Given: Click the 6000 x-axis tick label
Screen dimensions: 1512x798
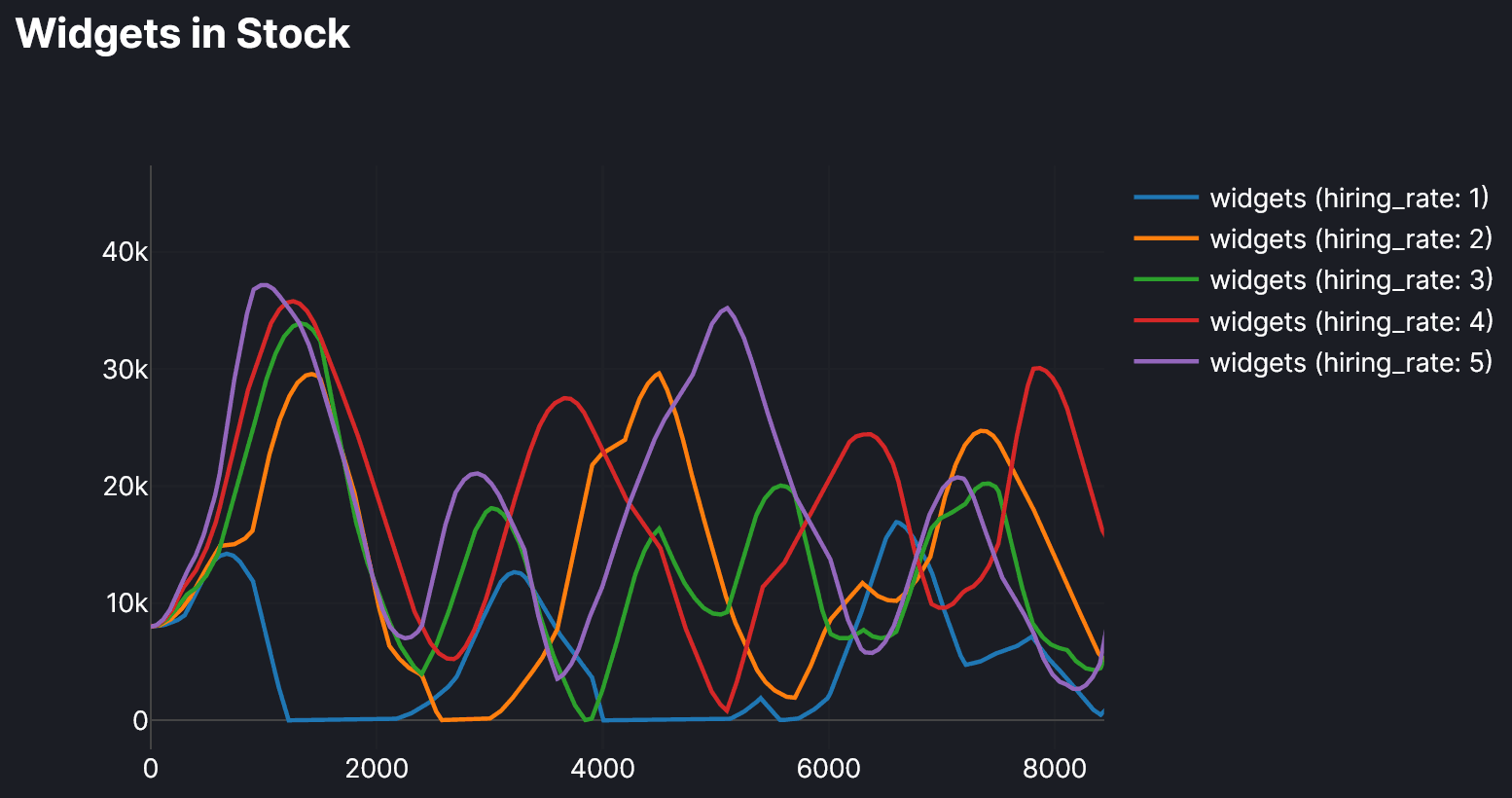Looking at the screenshot, I should coord(828,769).
